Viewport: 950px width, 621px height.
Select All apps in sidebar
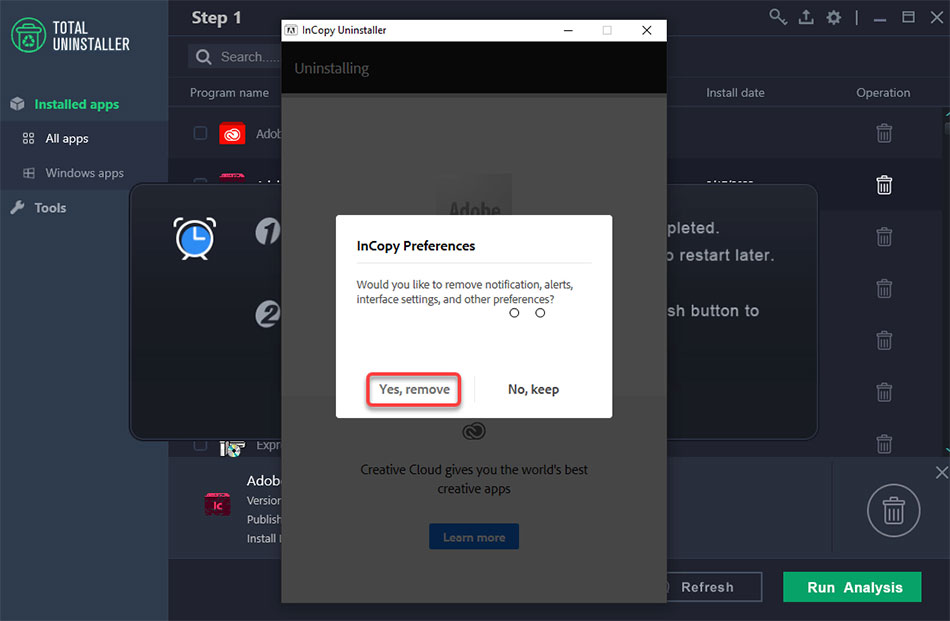tap(67, 139)
